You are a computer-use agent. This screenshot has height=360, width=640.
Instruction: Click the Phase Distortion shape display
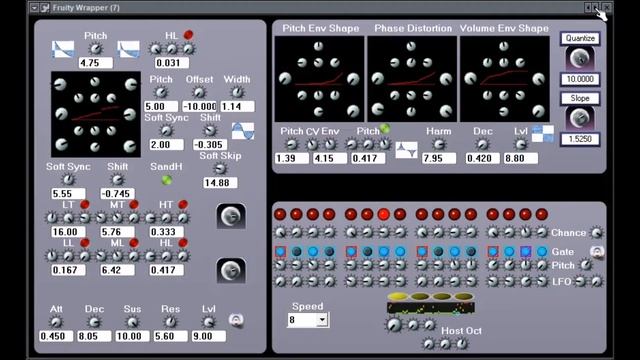tap(412, 79)
